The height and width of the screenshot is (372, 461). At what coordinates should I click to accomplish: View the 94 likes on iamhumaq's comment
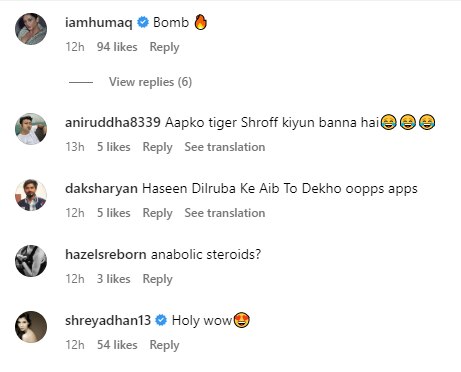[117, 47]
